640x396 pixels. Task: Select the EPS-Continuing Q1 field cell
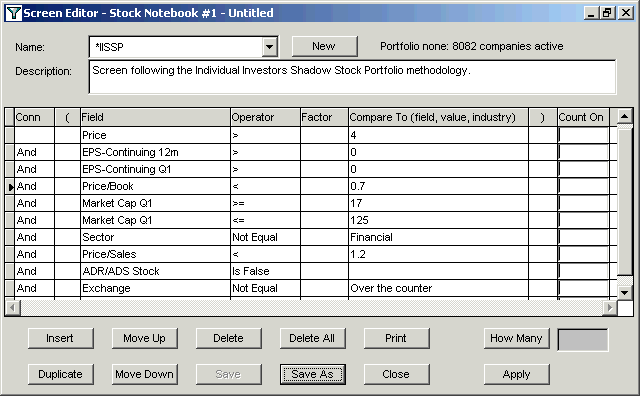coord(155,169)
